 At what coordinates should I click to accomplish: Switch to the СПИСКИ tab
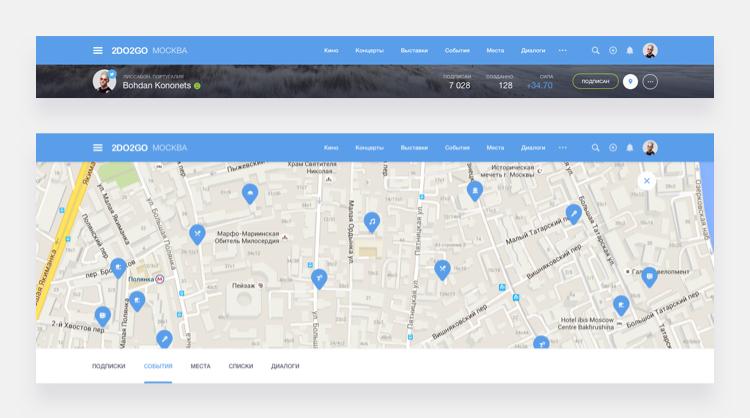pos(240,366)
